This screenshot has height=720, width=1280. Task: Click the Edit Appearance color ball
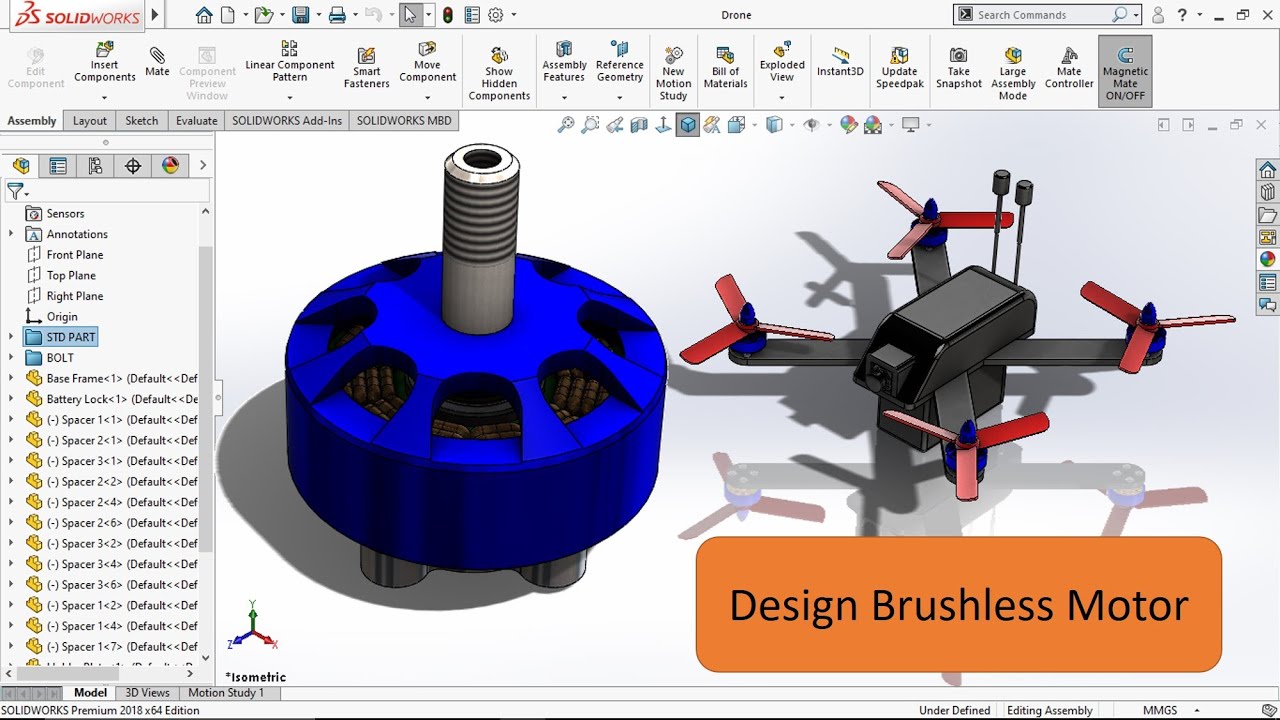[x=849, y=125]
